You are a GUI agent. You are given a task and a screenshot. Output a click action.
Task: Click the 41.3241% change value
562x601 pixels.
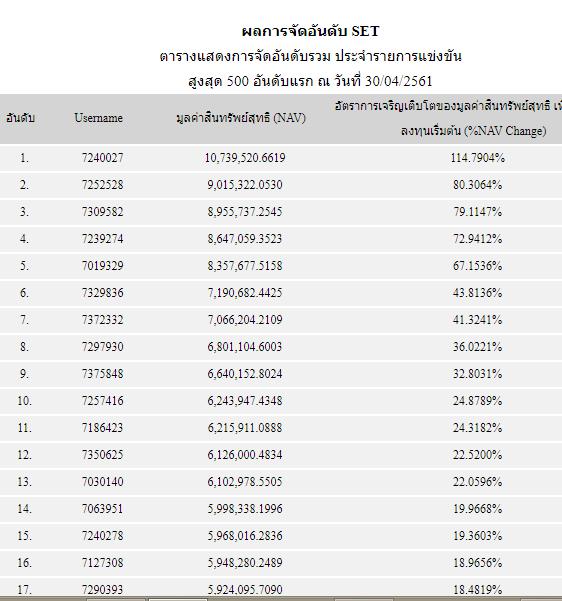477,320
